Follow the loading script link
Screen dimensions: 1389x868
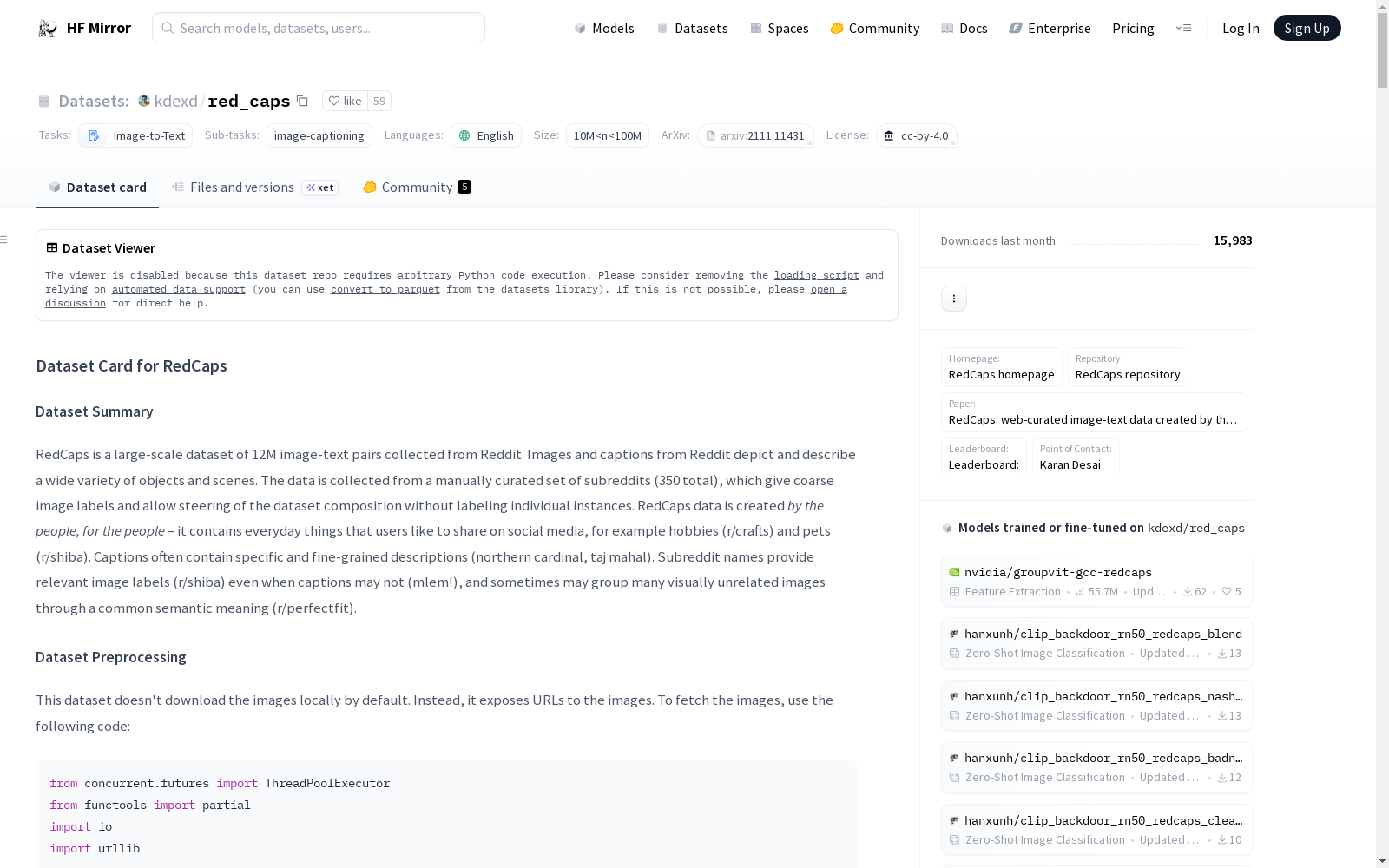(817, 275)
